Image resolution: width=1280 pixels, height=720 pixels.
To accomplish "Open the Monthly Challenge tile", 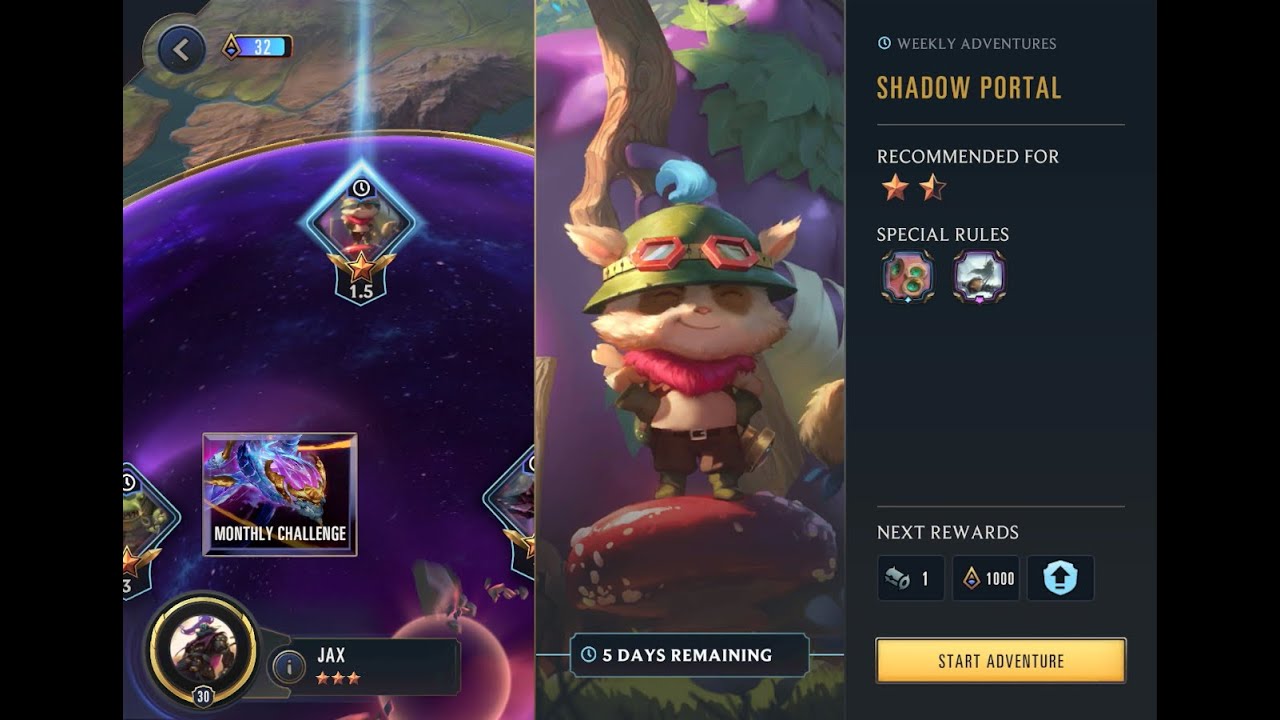I will click(x=280, y=494).
